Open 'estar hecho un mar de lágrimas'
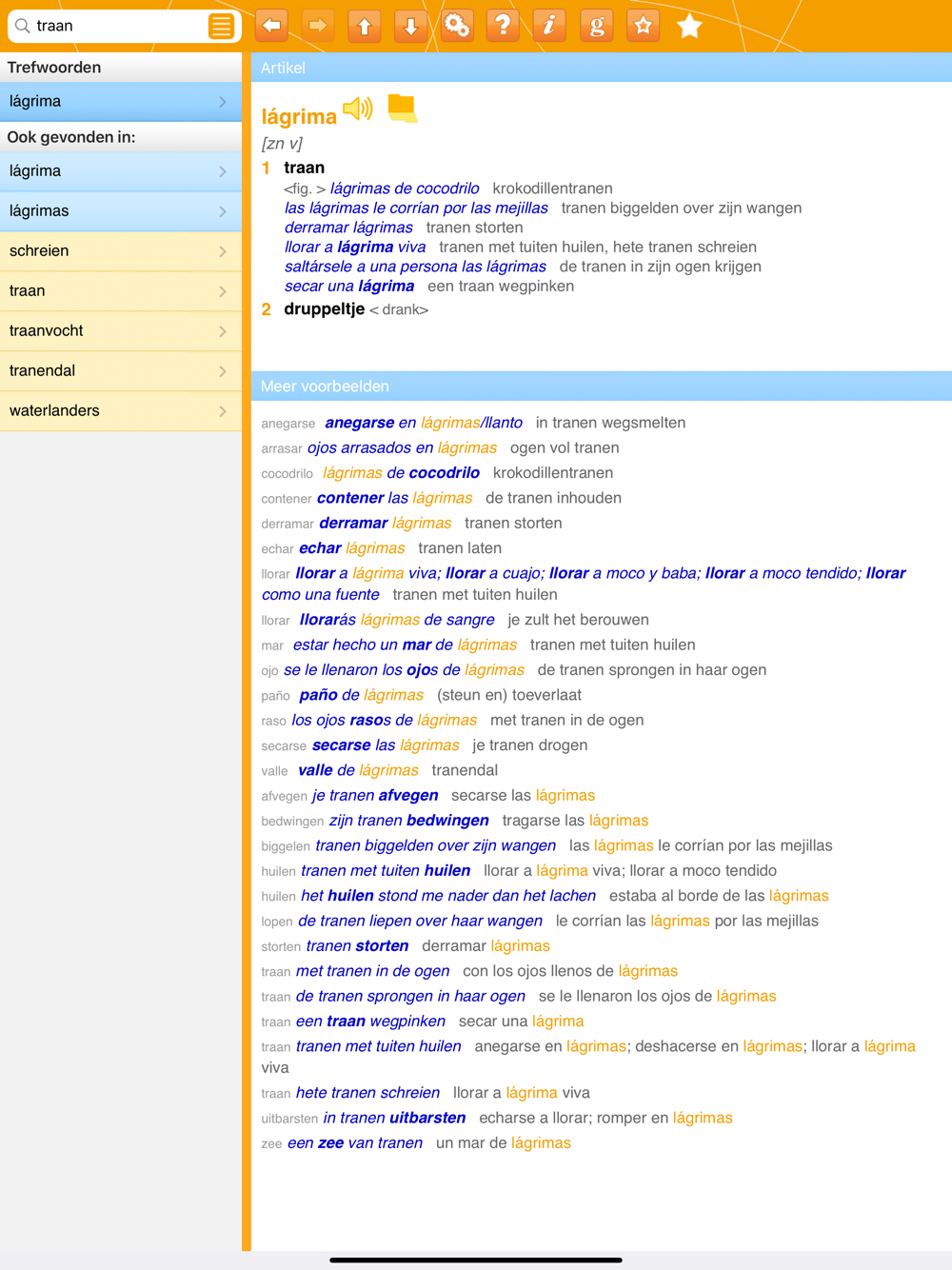Image resolution: width=952 pixels, height=1270 pixels. click(405, 645)
